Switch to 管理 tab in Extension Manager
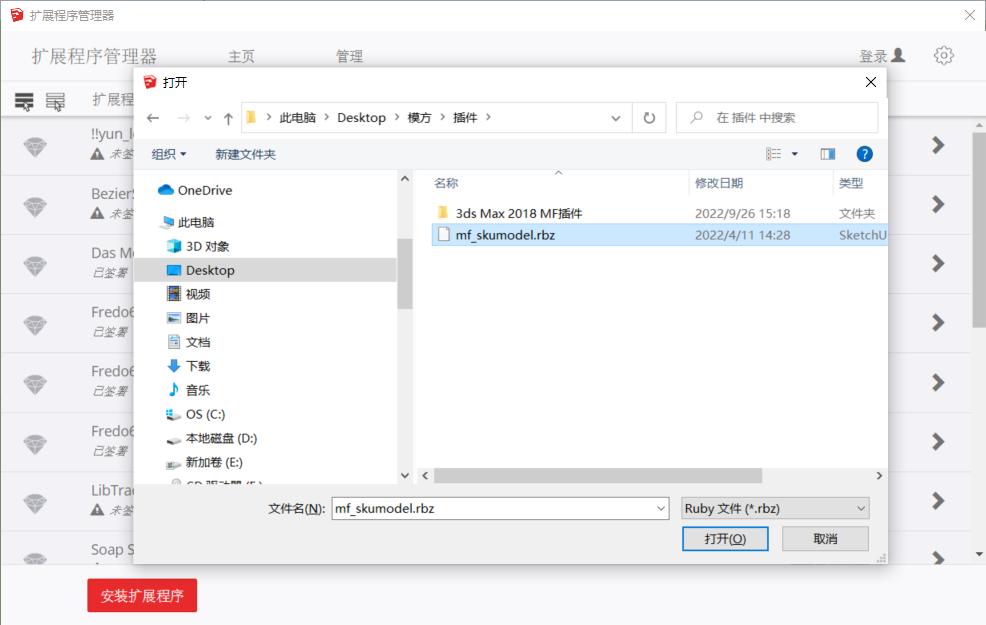The height and width of the screenshot is (625, 986). 349,57
